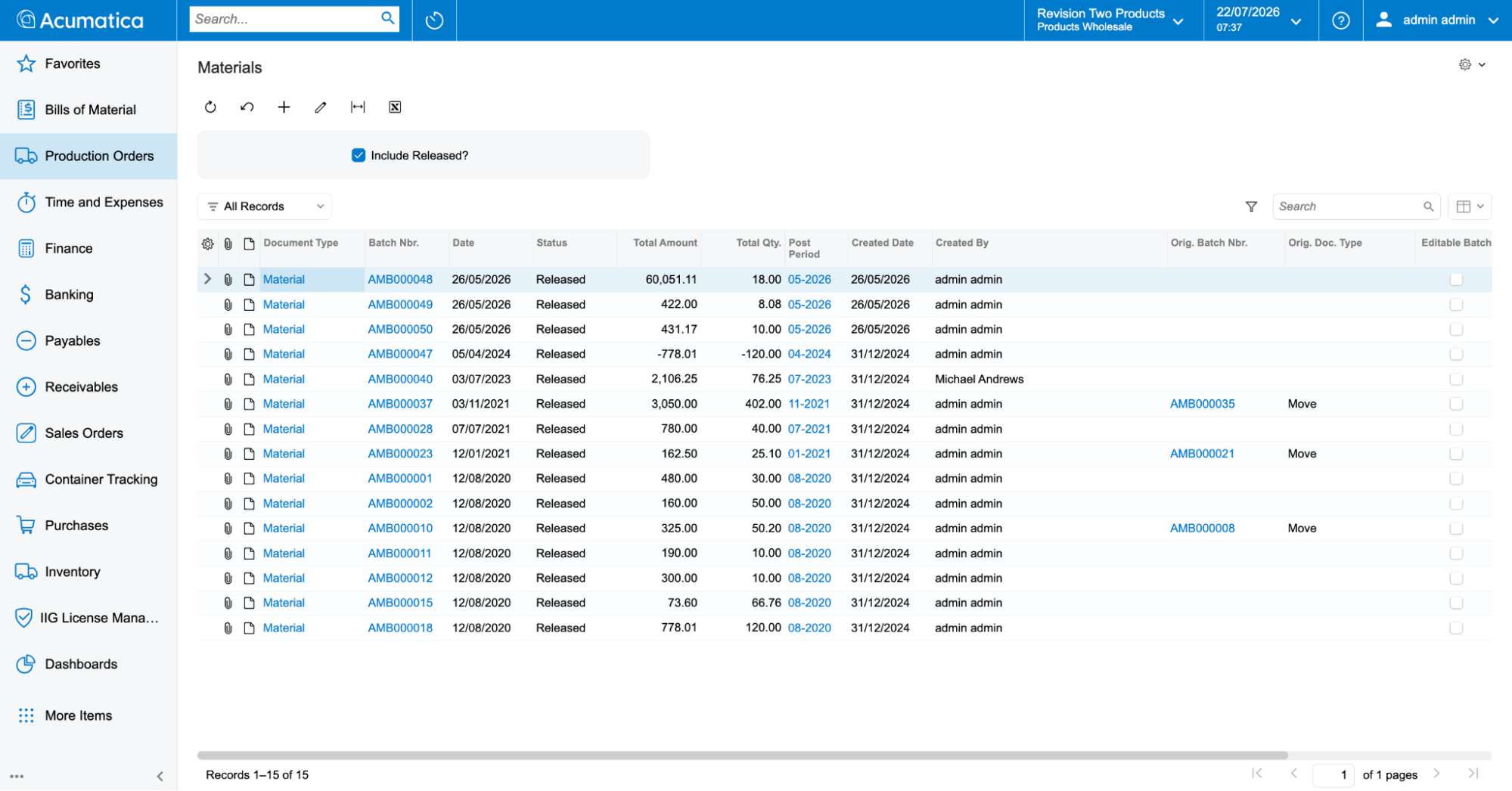
Task: Export the grid to Excel
Action: pos(395,107)
